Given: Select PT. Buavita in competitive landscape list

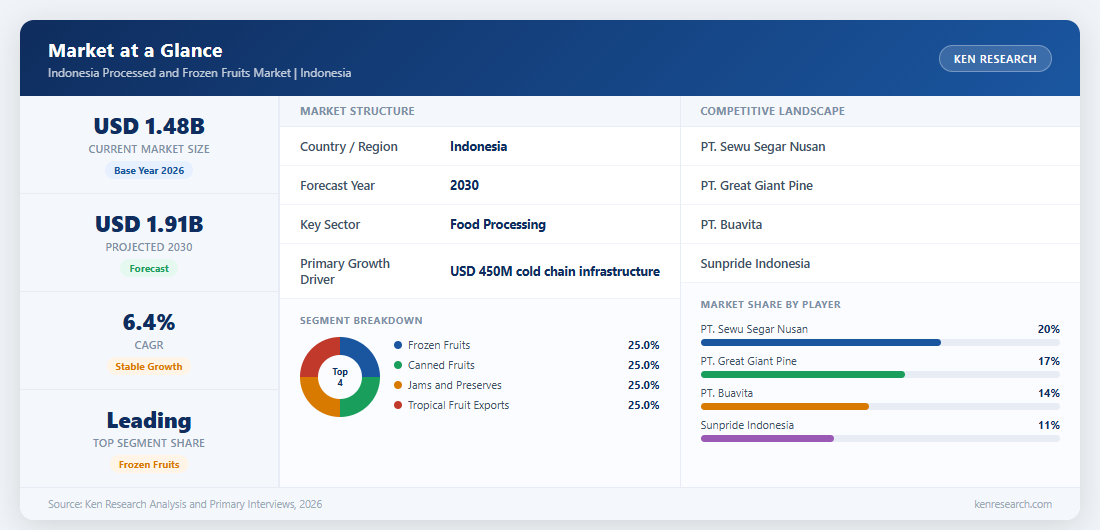Looking at the screenshot, I should point(731,225).
